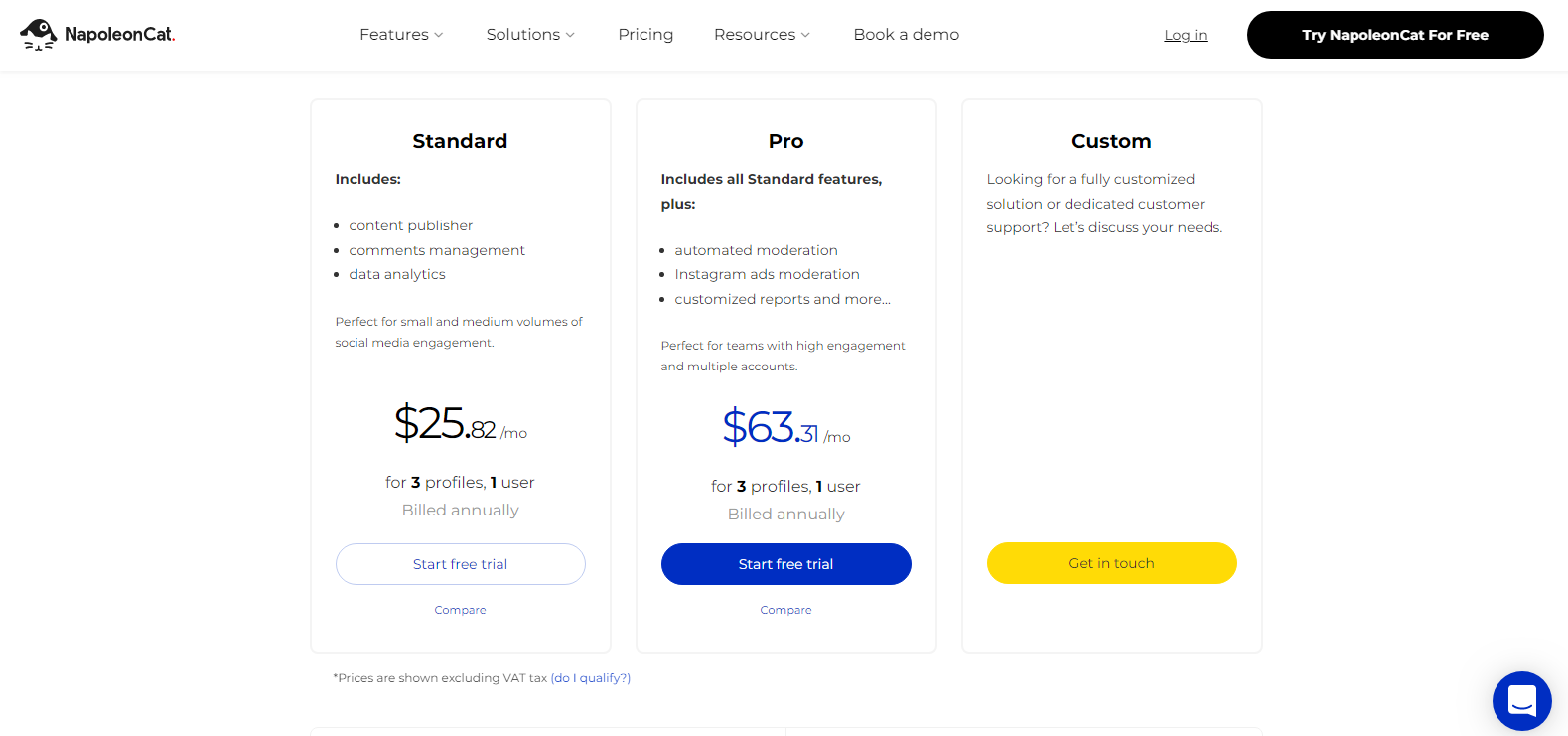Start a free trial of the Standard plan

[x=460, y=563]
